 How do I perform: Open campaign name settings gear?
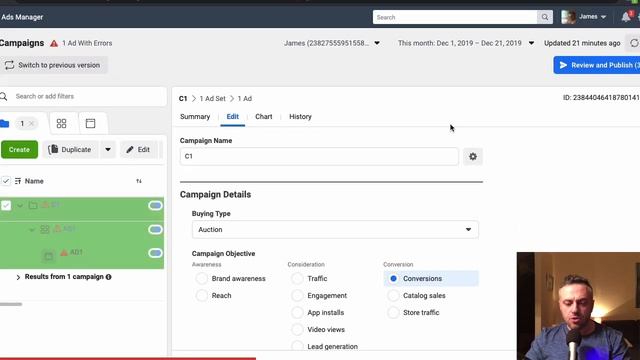tap(473, 156)
